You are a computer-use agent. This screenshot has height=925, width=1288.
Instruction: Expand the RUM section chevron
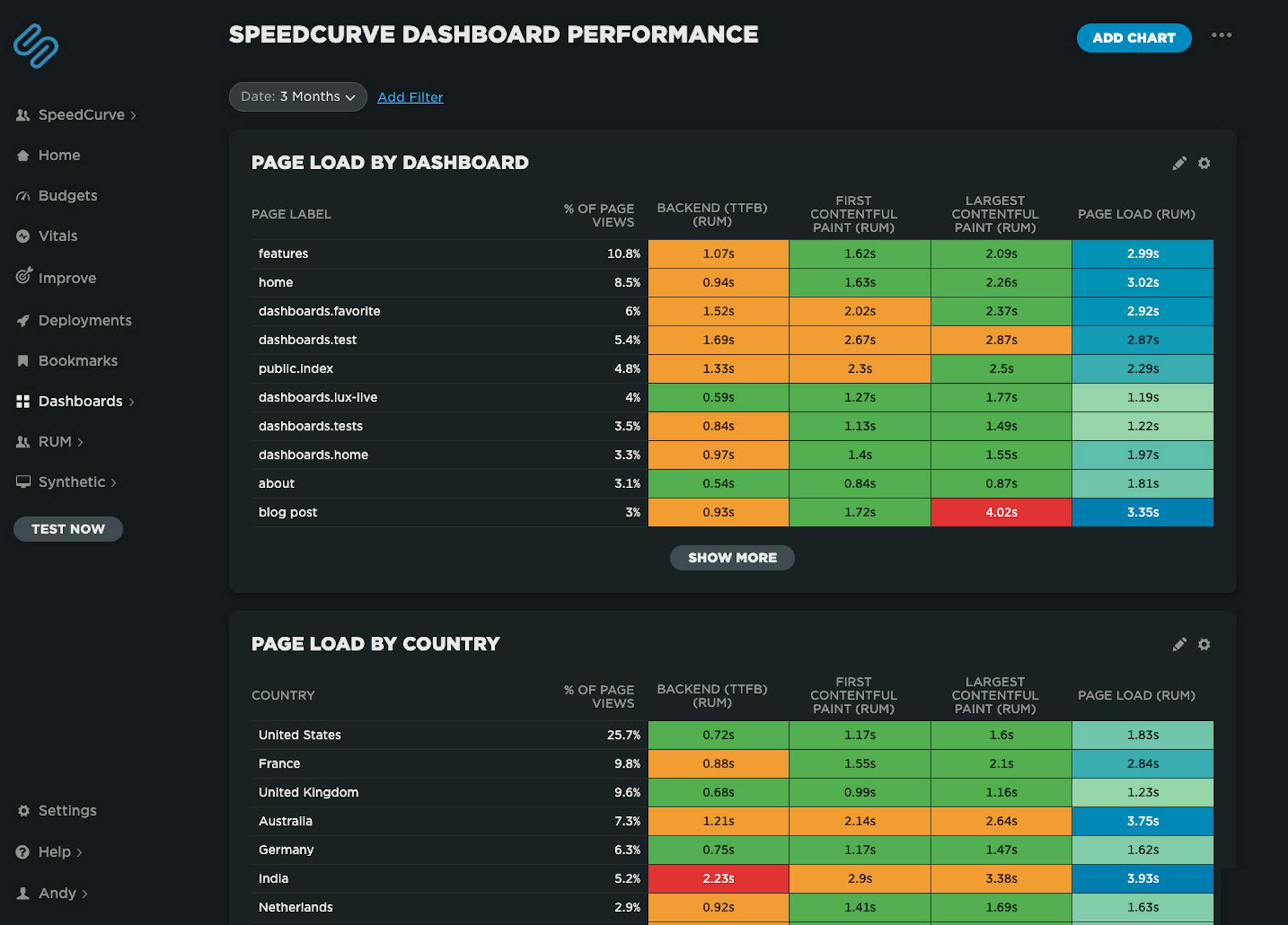(x=80, y=442)
